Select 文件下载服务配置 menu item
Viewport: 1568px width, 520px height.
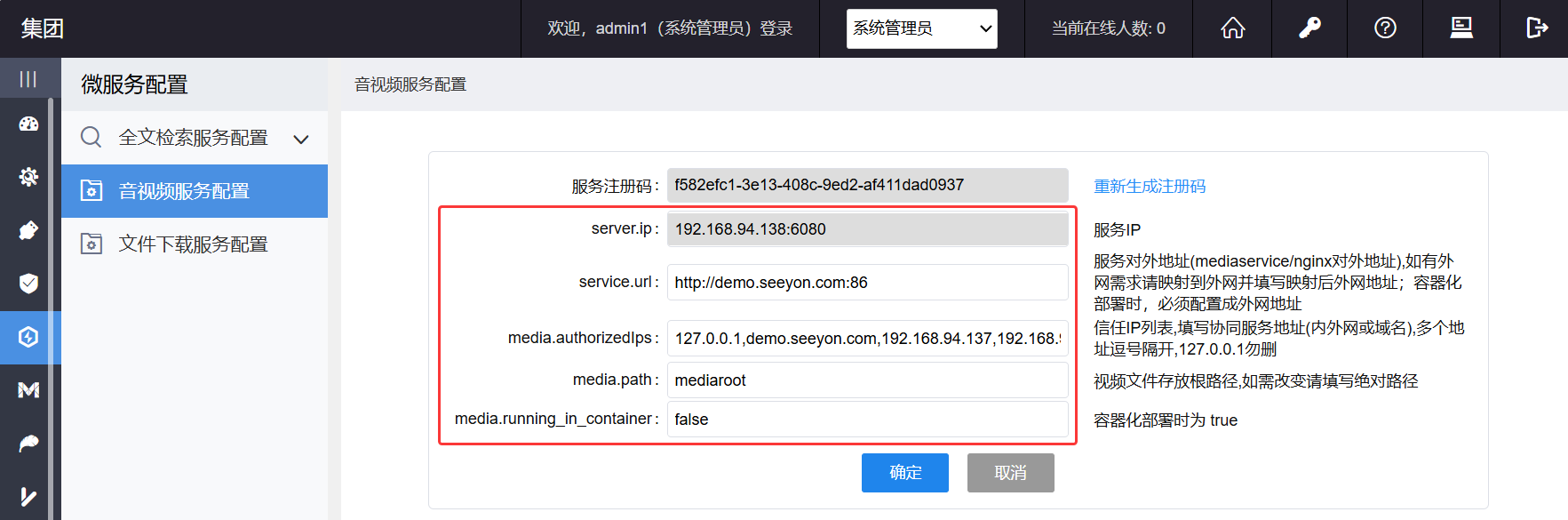(x=195, y=244)
